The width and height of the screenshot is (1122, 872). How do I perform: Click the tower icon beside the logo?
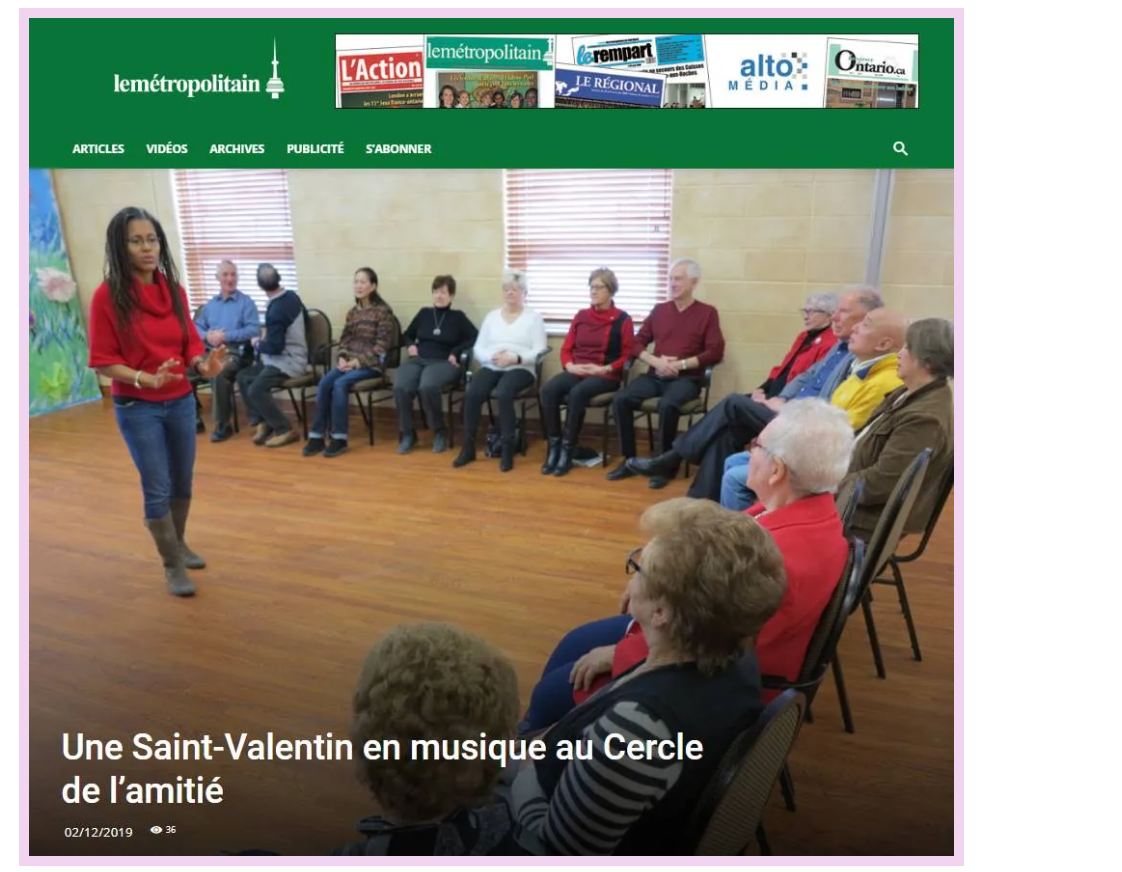pyautogui.click(x=275, y=69)
